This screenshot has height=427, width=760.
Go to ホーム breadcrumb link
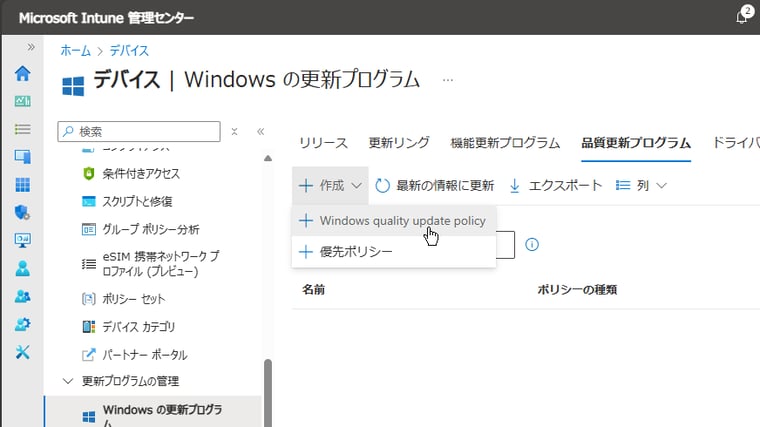tap(76, 50)
